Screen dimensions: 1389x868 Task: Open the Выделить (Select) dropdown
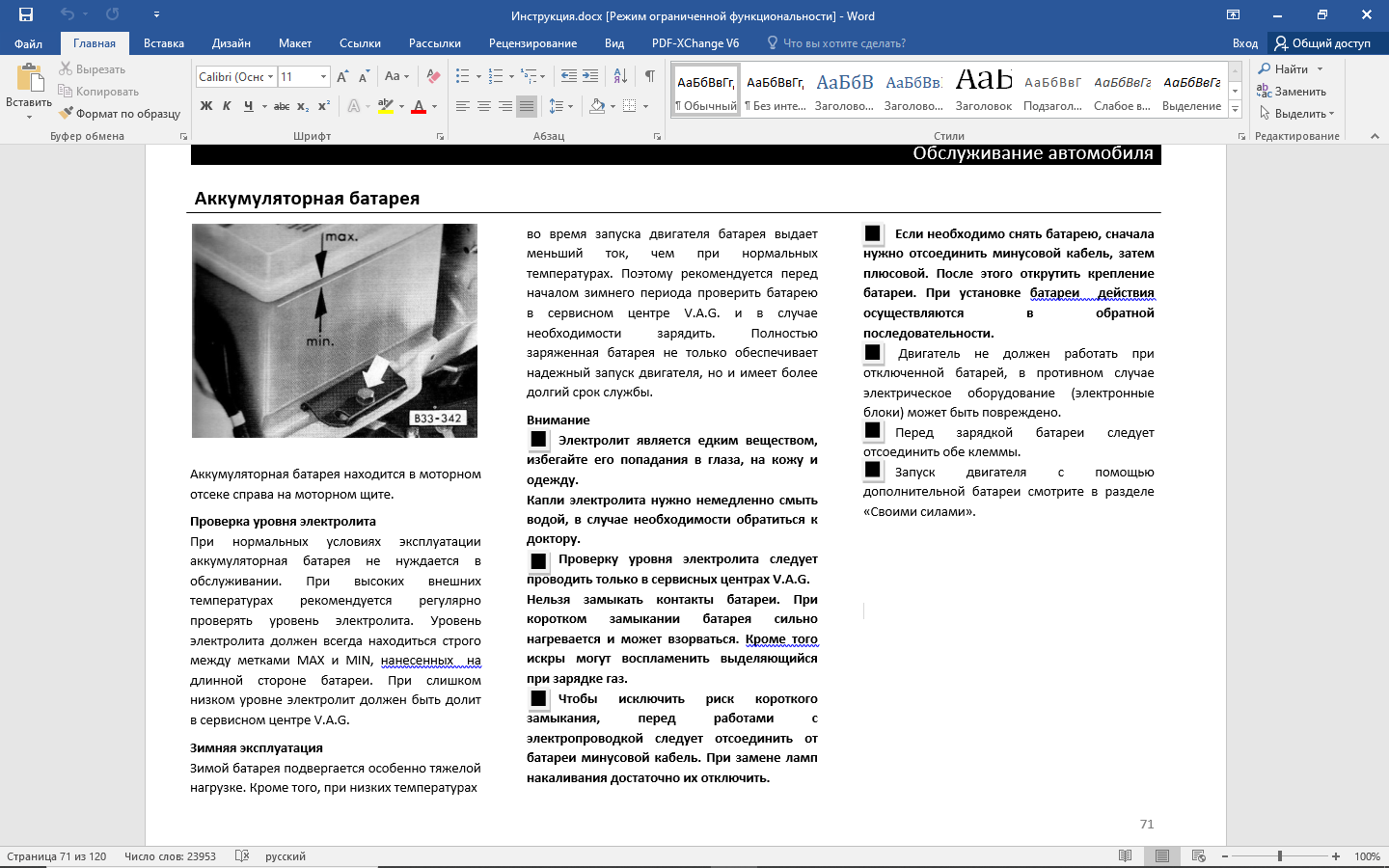tap(1298, 114)
